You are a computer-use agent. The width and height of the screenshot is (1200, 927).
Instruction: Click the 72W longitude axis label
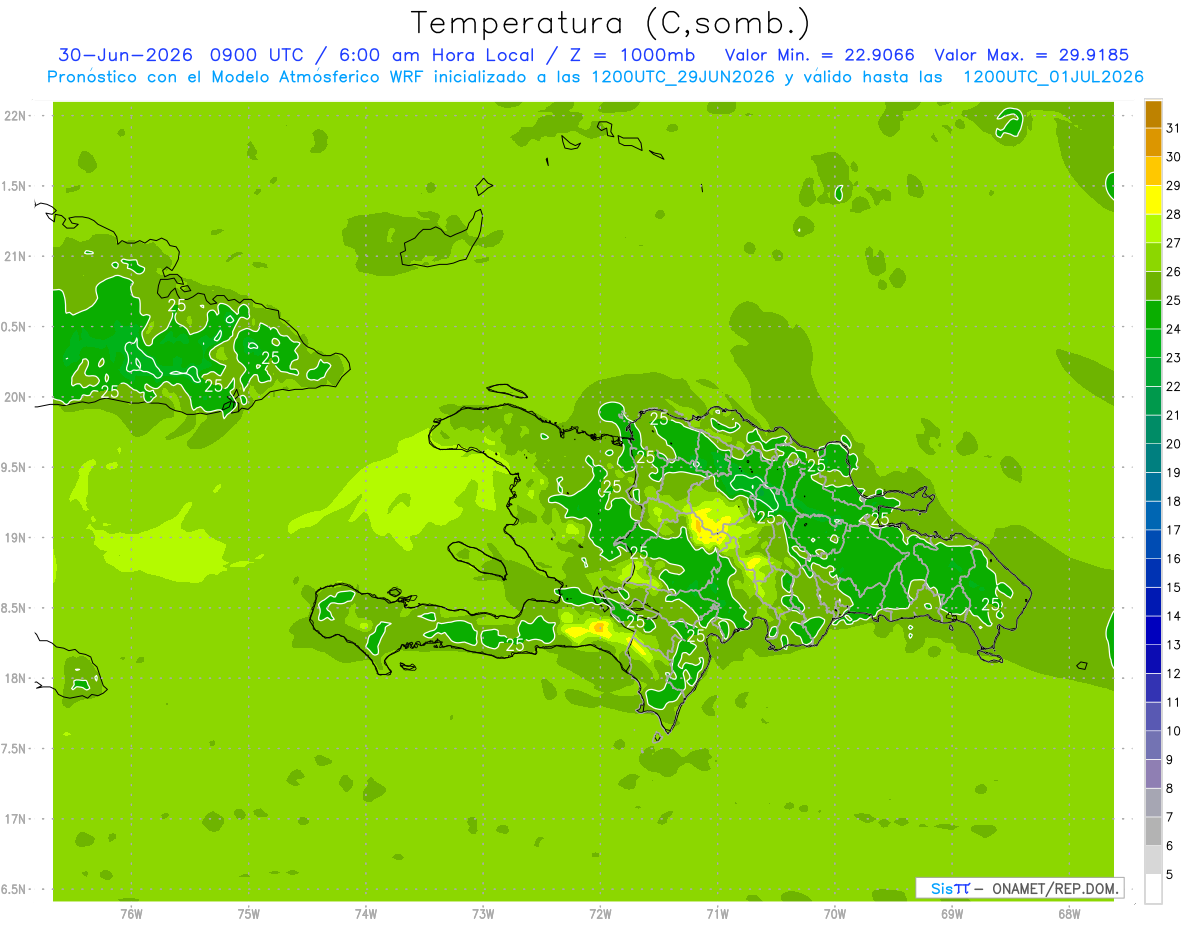[601, 914]
